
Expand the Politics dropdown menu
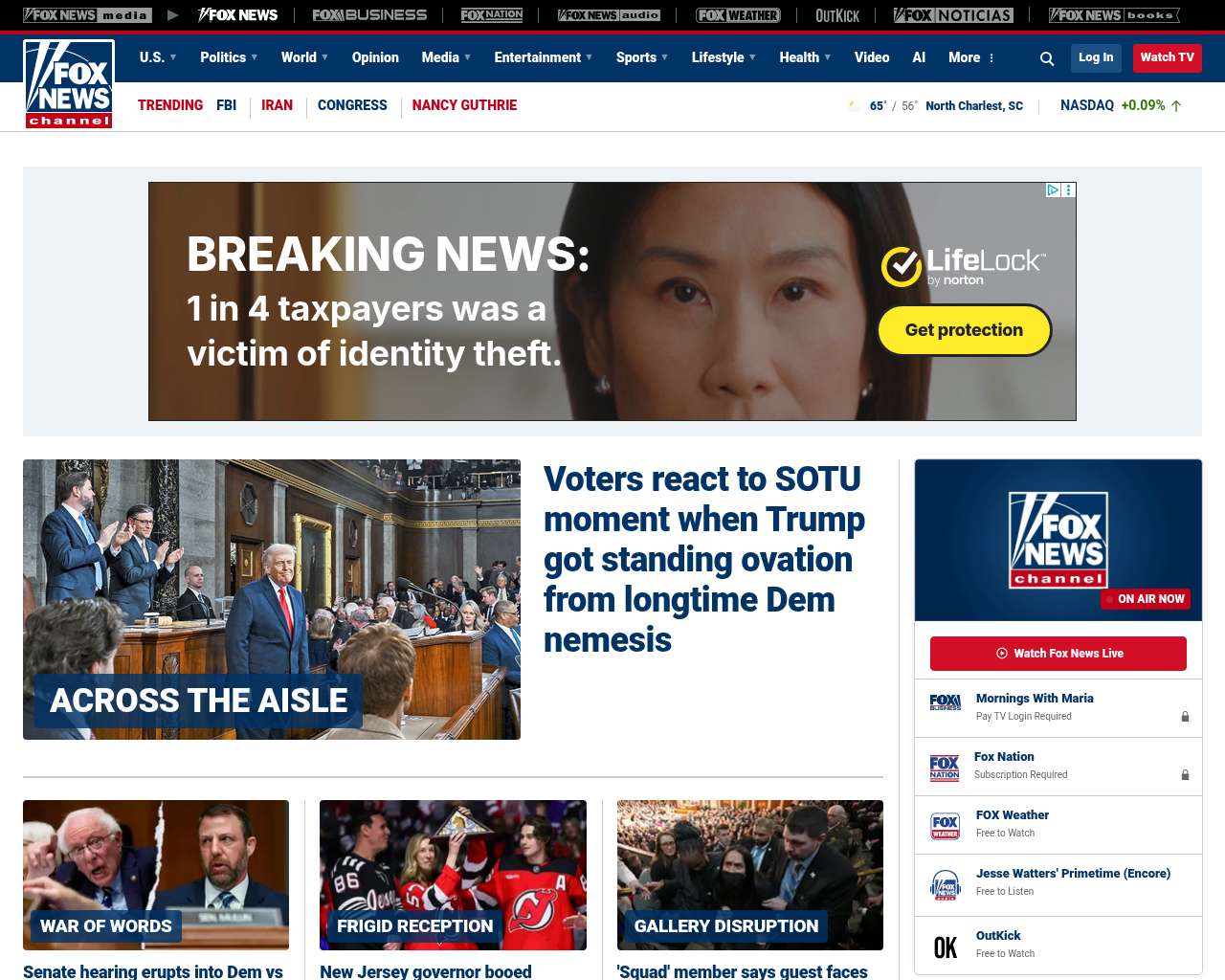pyautogui.click(x=229, y=57)
